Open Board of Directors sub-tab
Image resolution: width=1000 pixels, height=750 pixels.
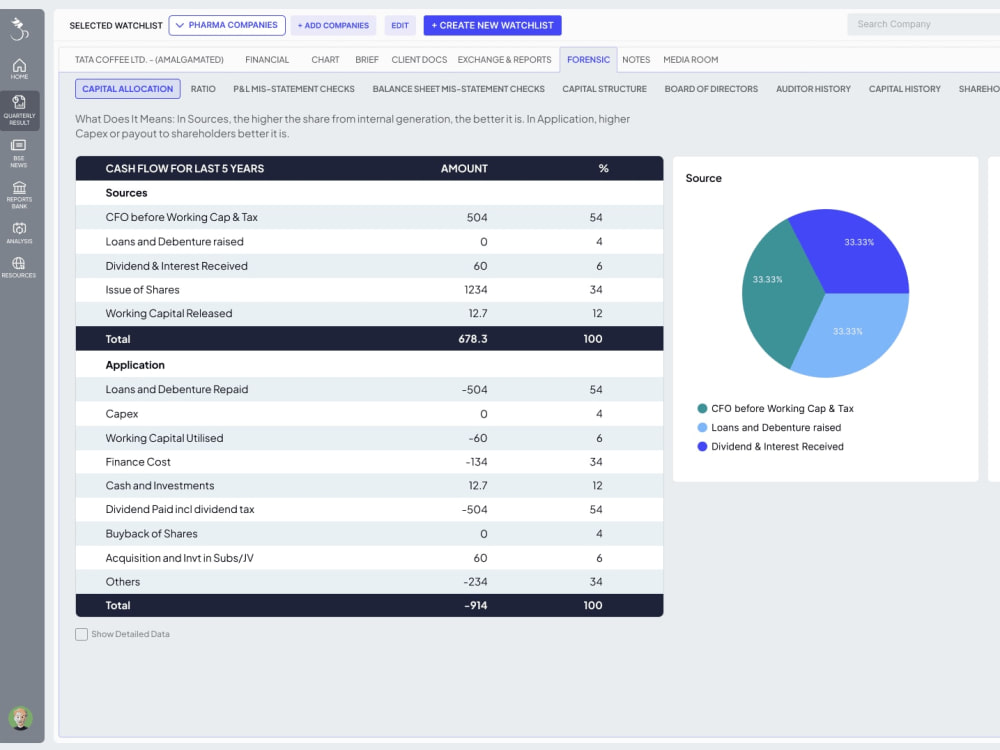click(x=711, y=89)
